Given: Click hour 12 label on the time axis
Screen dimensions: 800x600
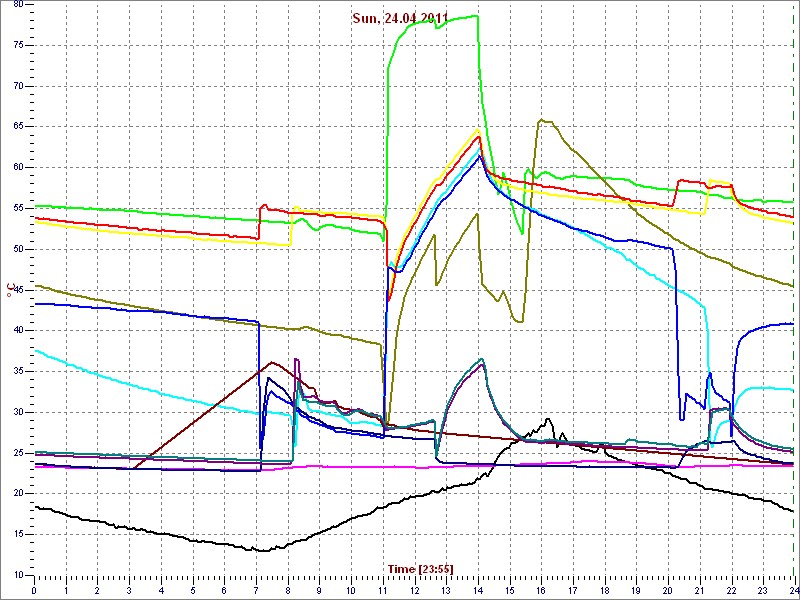Looking at the screenshot, I should coord(414,591).
